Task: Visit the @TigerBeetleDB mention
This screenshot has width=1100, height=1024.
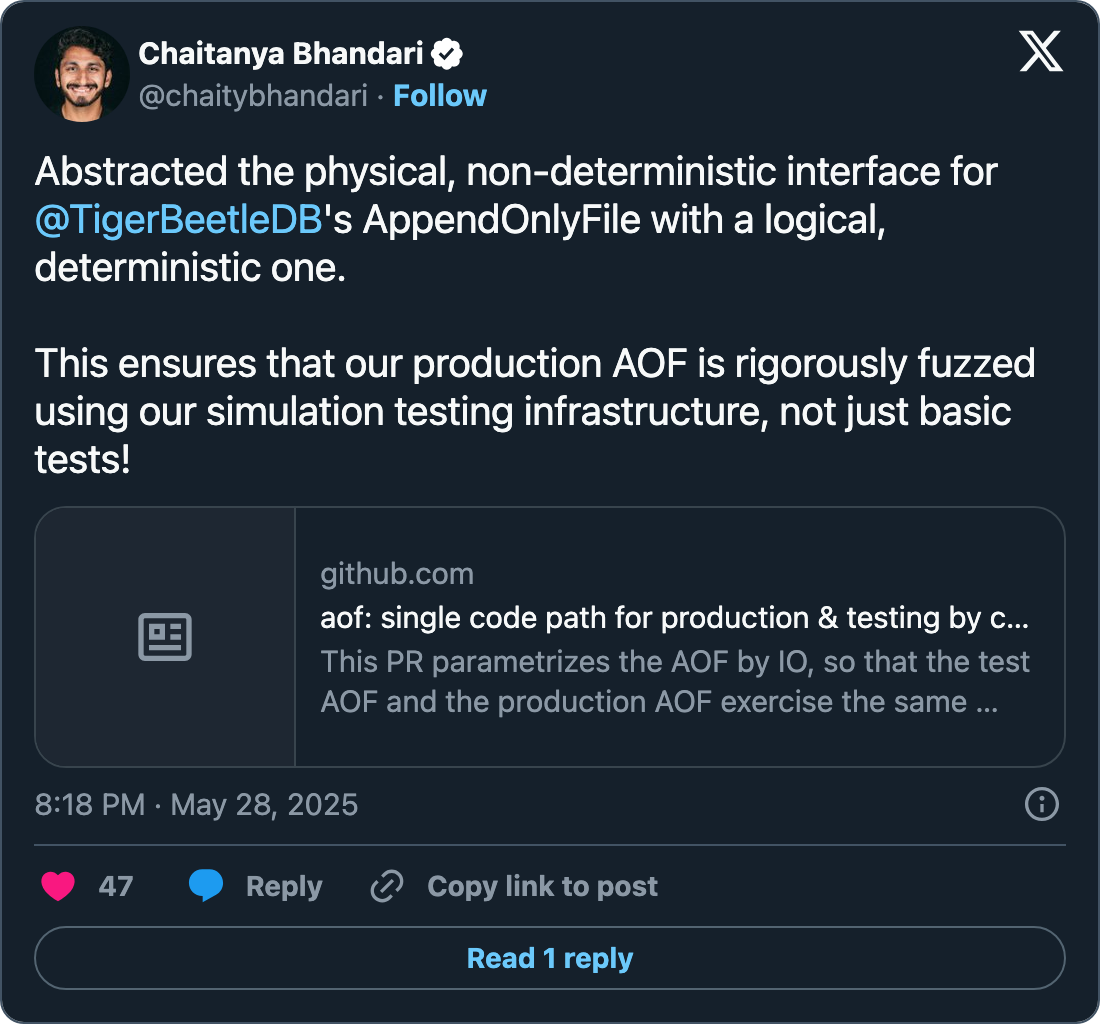Action: click(x=179, y=220)
